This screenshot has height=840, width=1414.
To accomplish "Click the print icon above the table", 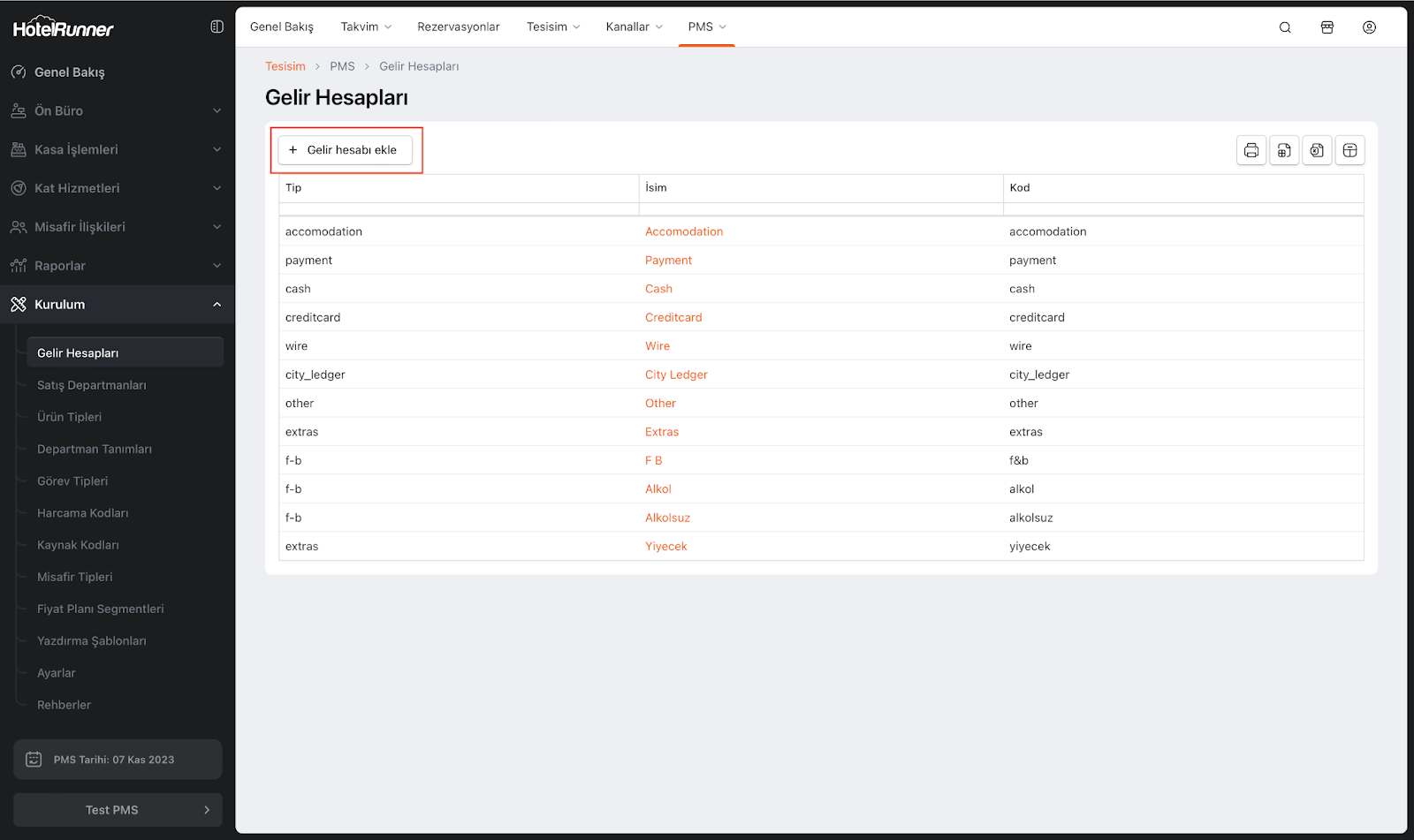I will 1251,150.
